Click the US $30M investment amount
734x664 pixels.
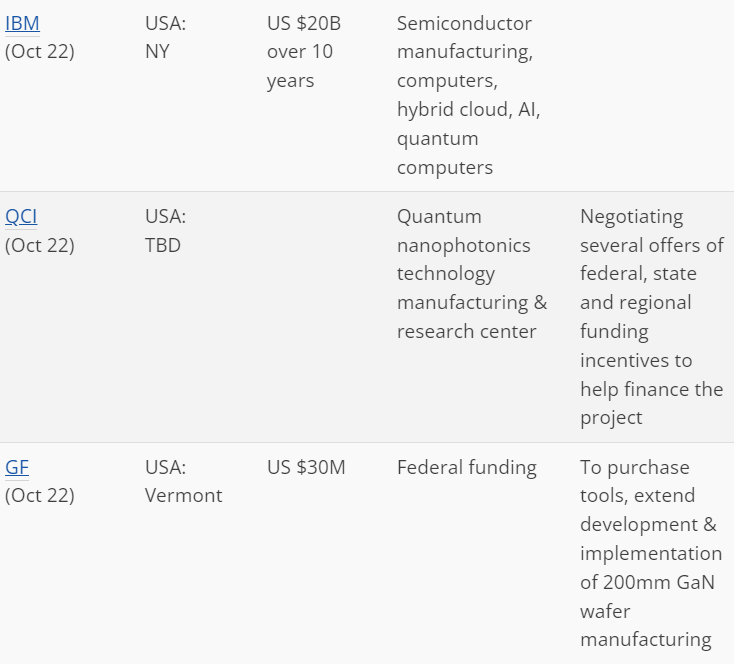pos(306,467)
